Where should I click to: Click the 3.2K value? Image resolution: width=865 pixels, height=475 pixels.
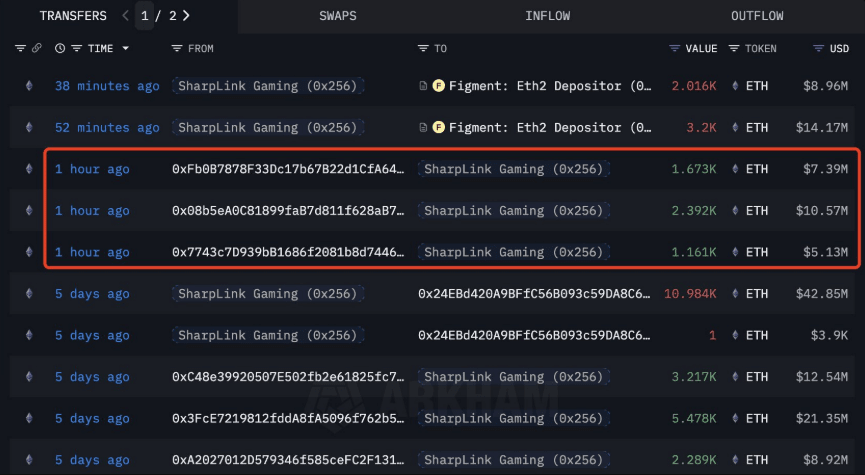[x=701, y=127]
